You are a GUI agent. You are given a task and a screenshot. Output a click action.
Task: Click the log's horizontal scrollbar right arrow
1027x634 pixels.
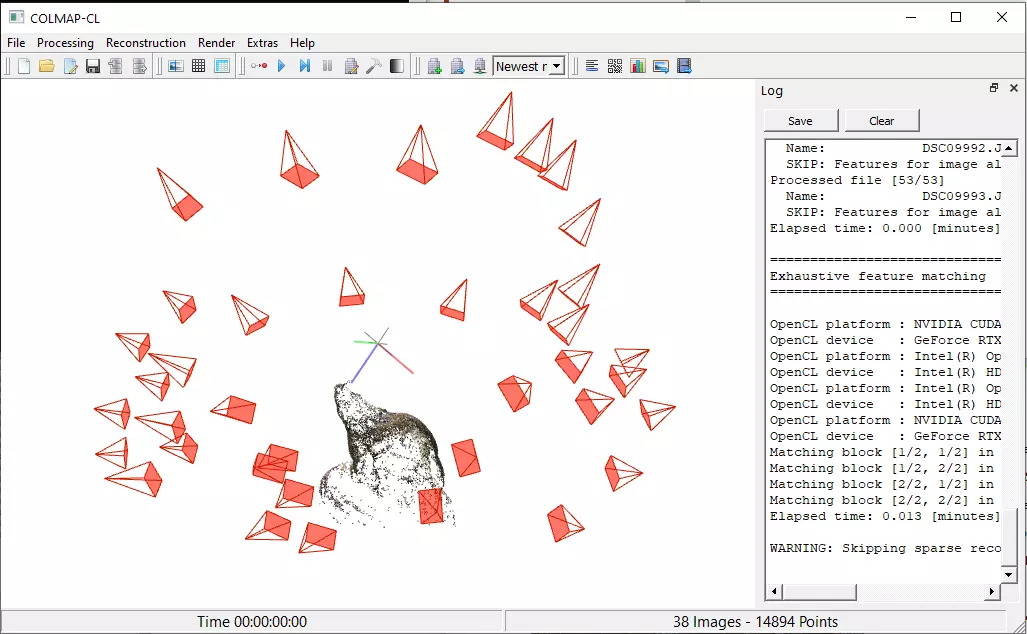coord(993,592)
